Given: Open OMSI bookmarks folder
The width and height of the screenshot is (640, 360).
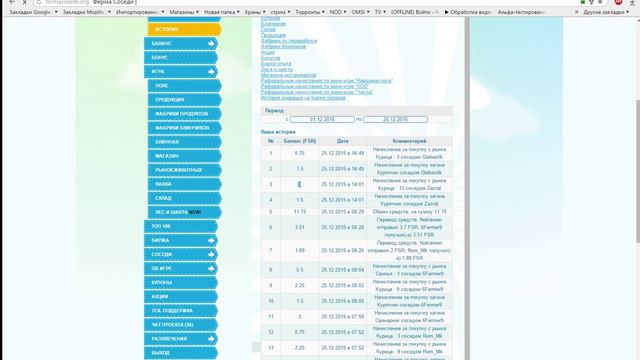Looking at the screenshot, I should coord(360,12).
